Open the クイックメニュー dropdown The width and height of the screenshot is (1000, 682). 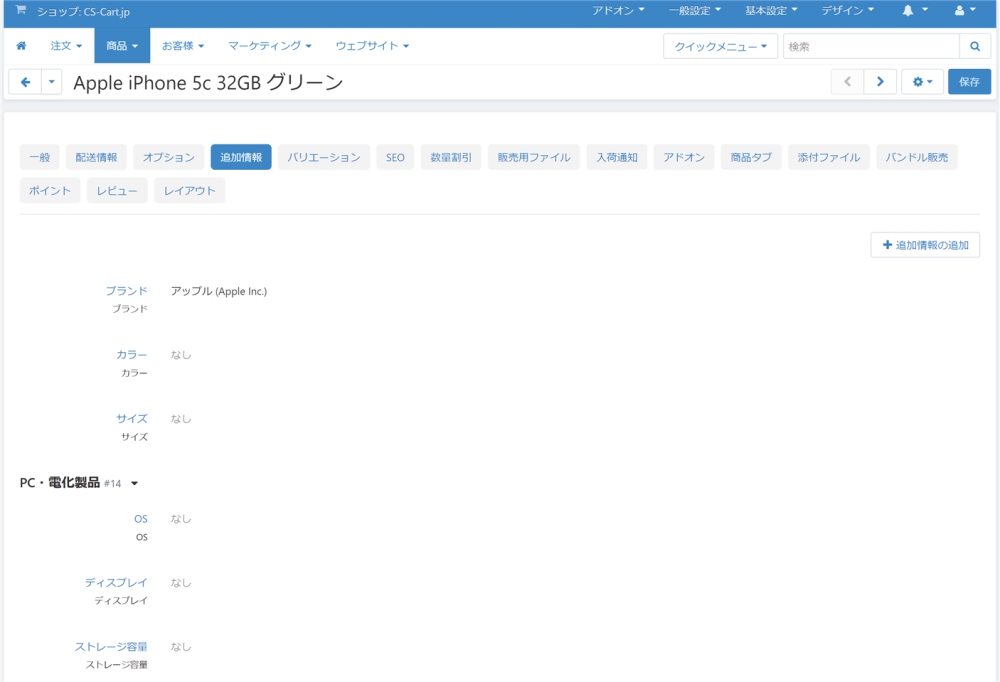pyautogui.click(x=721, y=47)
